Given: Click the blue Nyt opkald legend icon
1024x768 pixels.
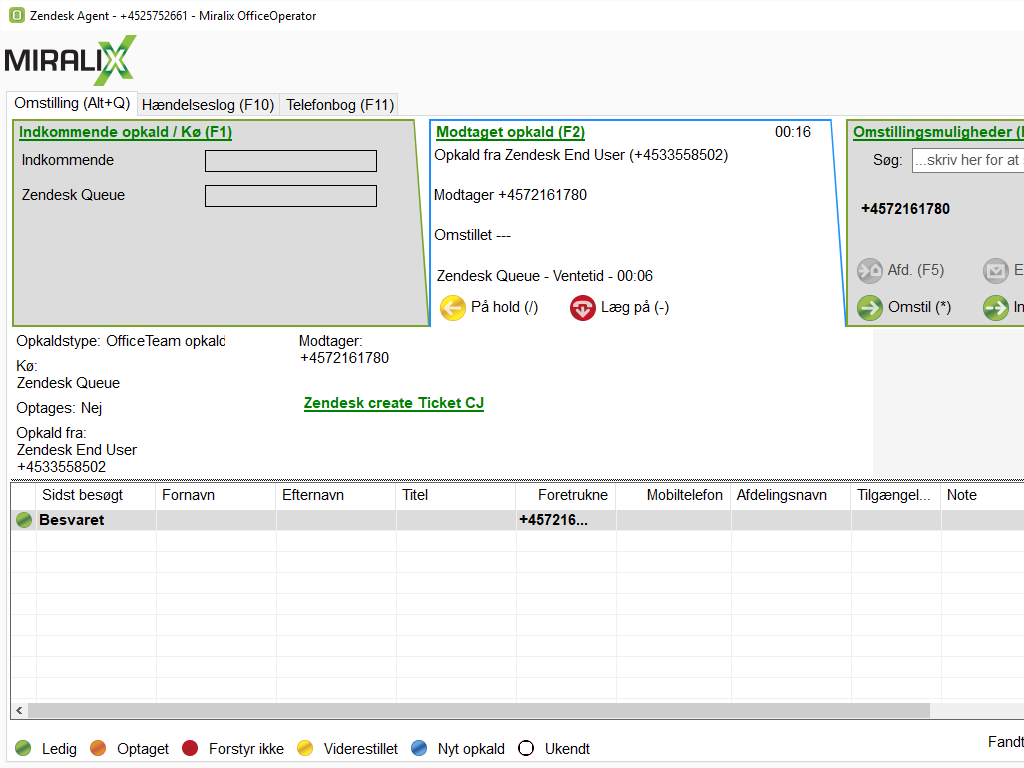Looking at the screenshot, I should point(420,749).
